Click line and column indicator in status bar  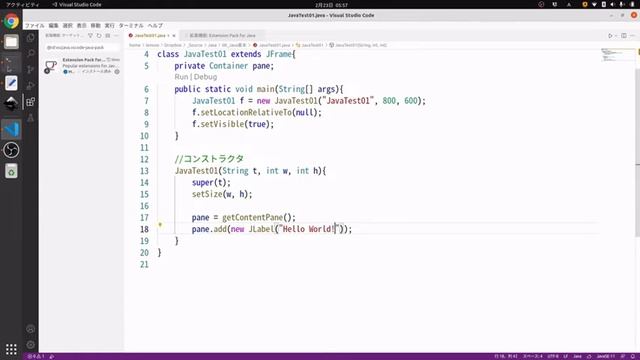pos(506,356)
